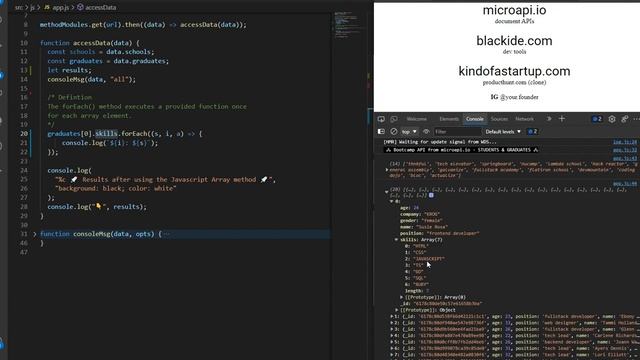Expand graduate object 2, web designer
This screenshot has width=640, height=360.
coord(392,323)
